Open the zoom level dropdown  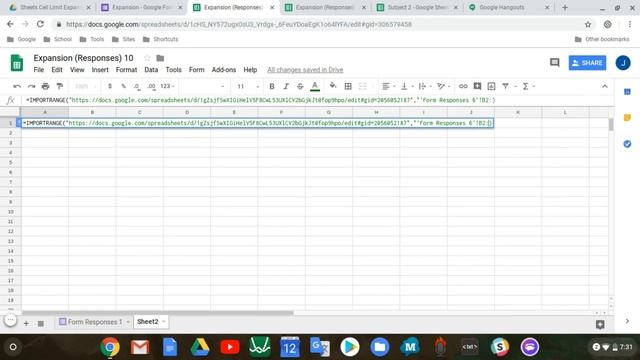(x=85, y=86)
